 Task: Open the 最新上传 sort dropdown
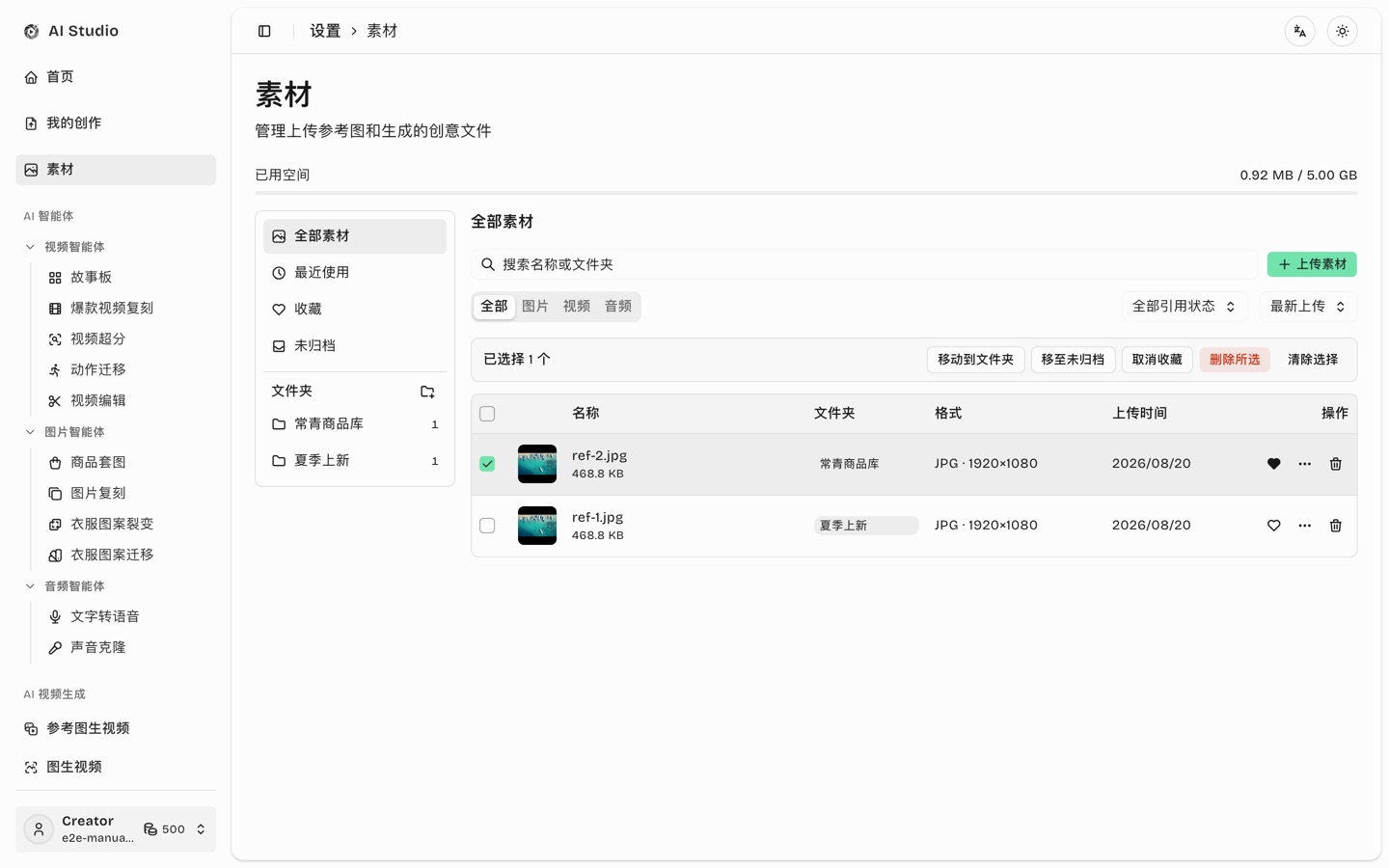1308,307
